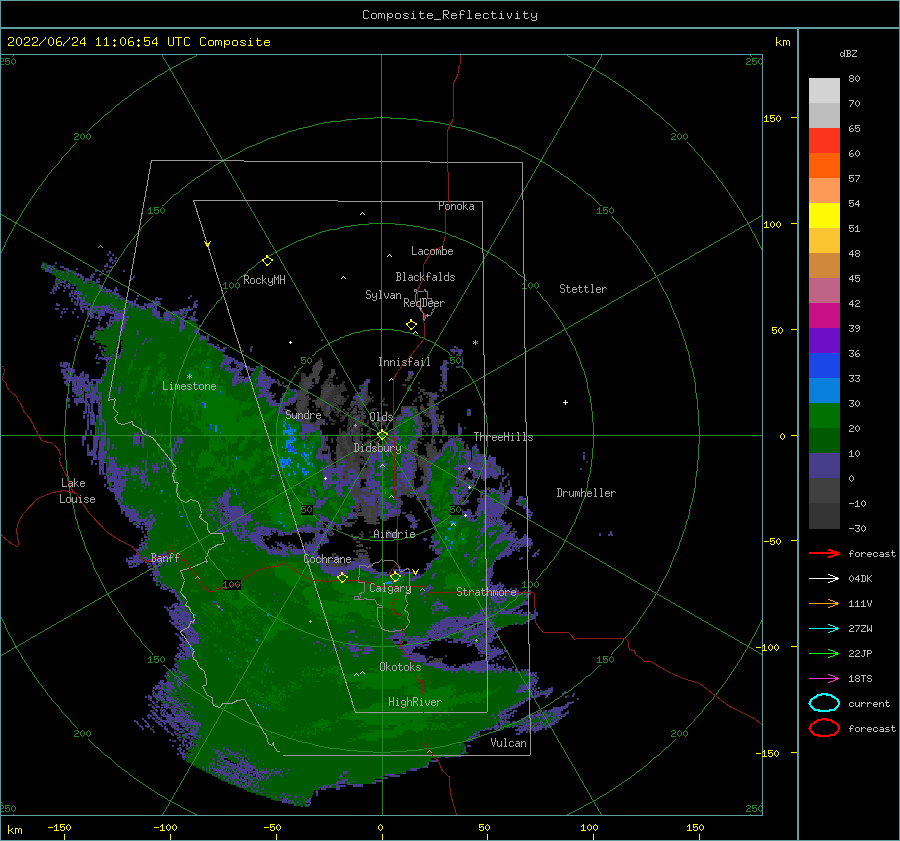
Task: Click the cyan 27ZW arrow legend icon
Action: 824,629
